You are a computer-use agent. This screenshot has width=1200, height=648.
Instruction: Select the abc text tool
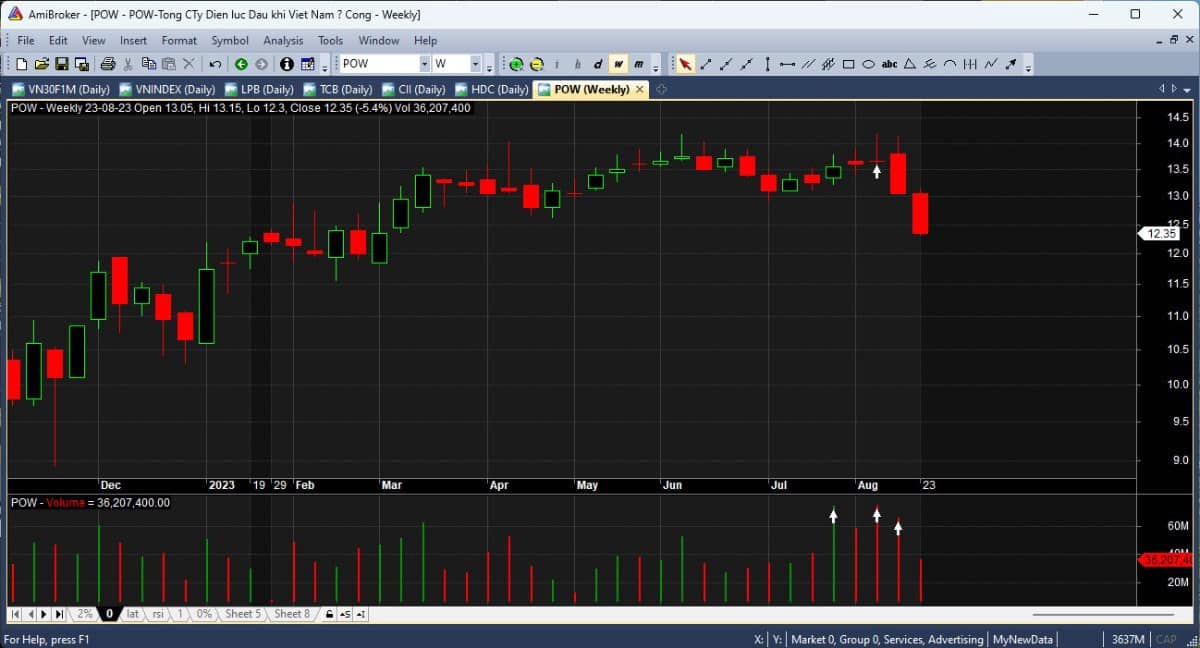pyautogui.click(x=889, y=64)
